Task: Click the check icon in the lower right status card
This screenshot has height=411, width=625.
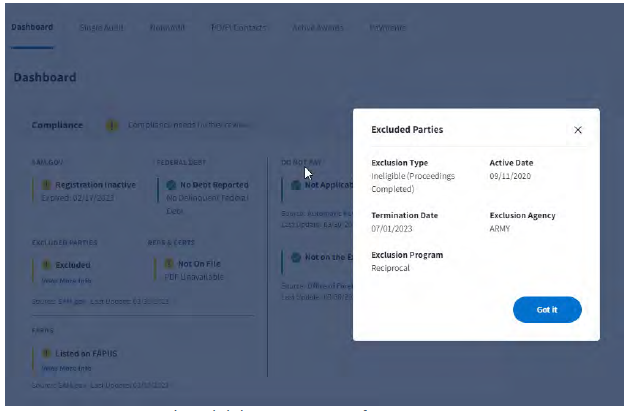Action: coord(295,258)
